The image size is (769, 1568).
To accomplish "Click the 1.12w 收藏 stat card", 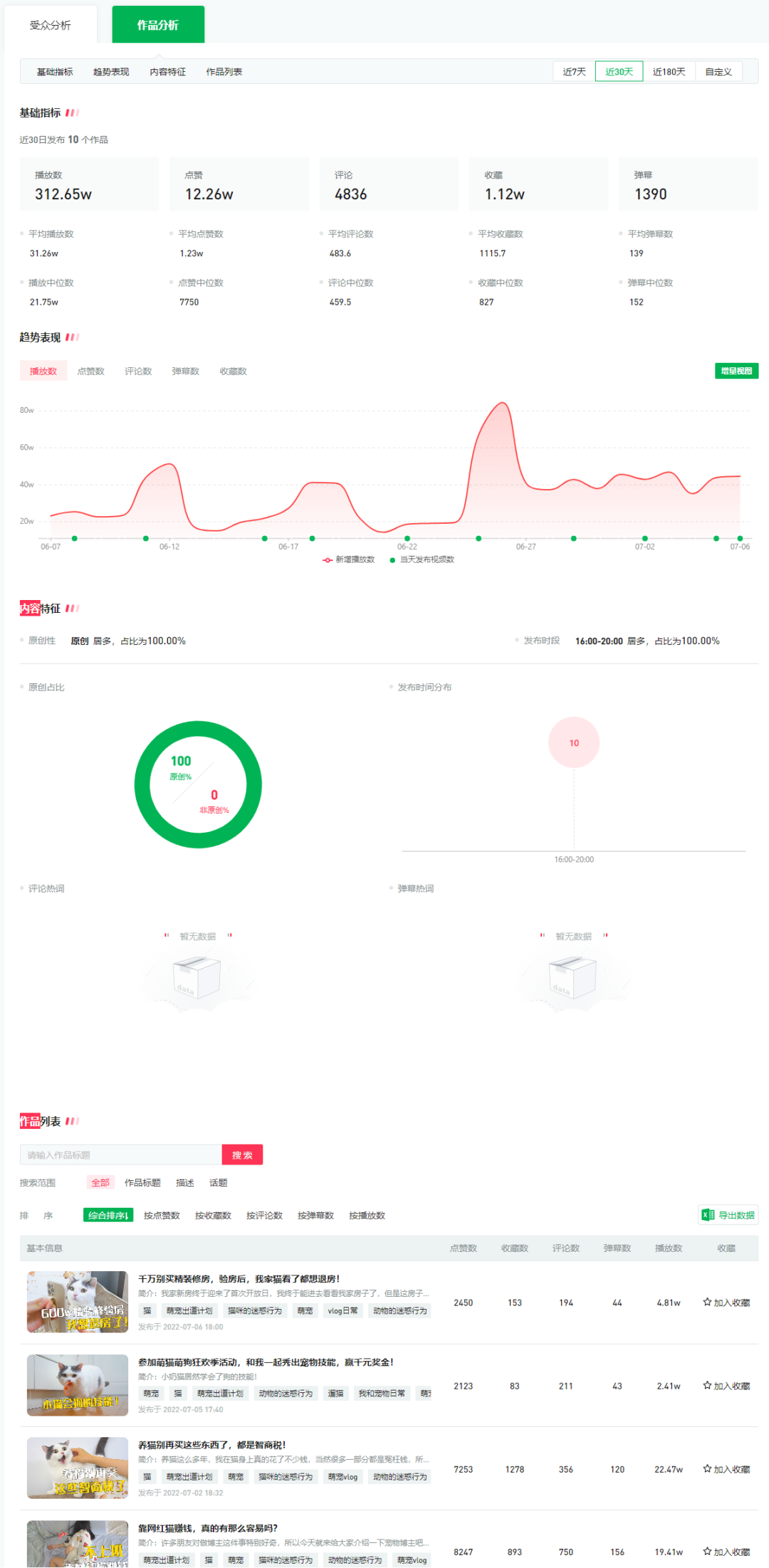I will point(539,184).
